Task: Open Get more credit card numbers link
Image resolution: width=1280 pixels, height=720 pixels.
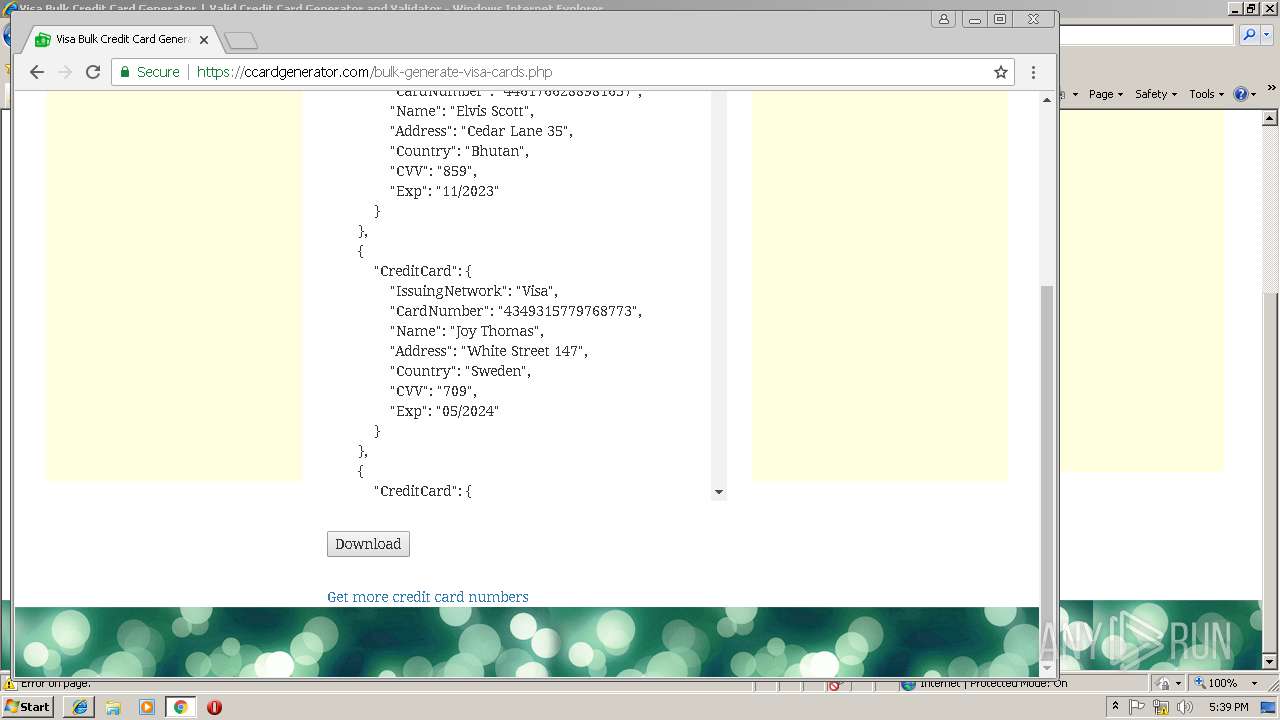Action: click(x=427, y=597)
